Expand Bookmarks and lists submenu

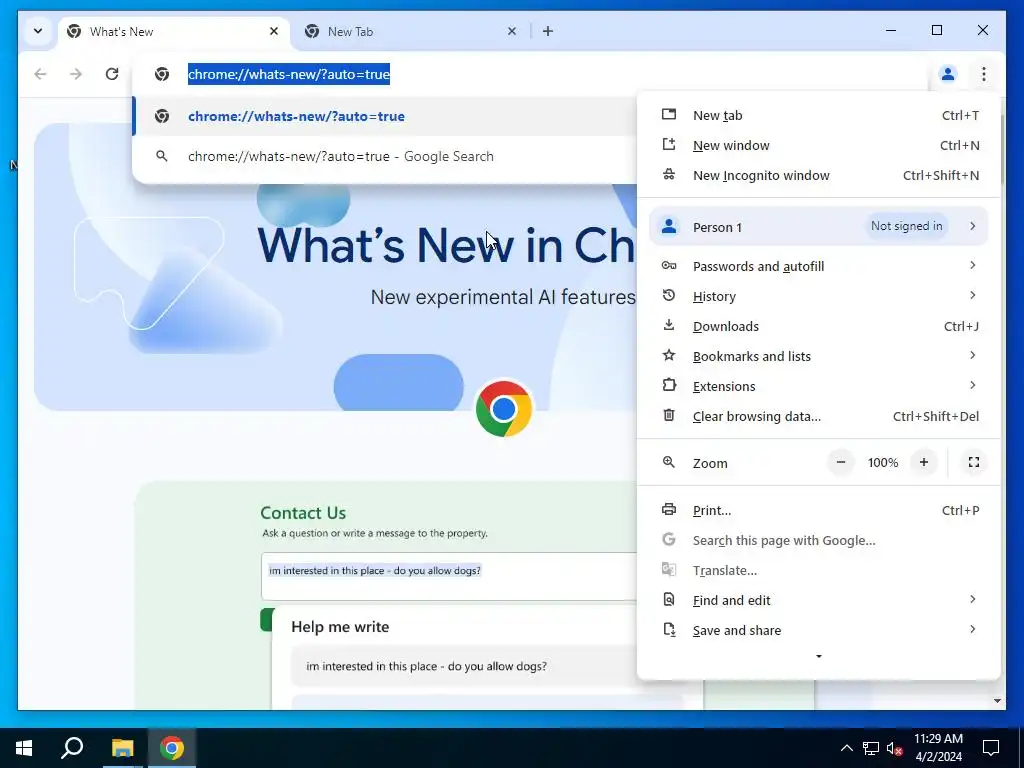coord(819,356)
